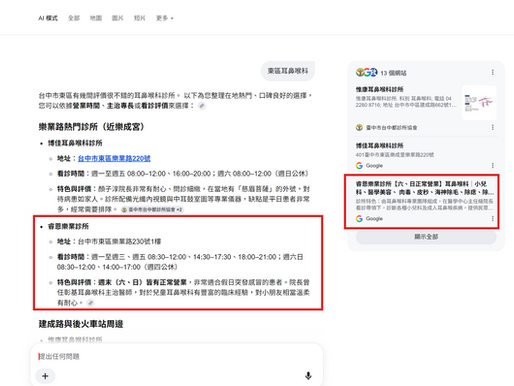
Task: Click the plus button to add an attachment
Action: point(45,376)
